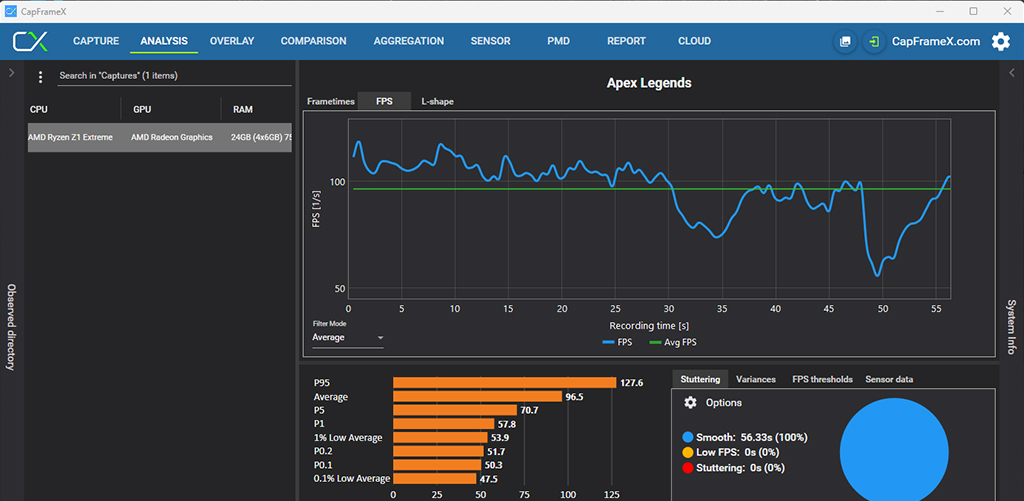Viewport: 1024px width, 501px height.
Task: Open the Variances tab
Action: point(756,380)
